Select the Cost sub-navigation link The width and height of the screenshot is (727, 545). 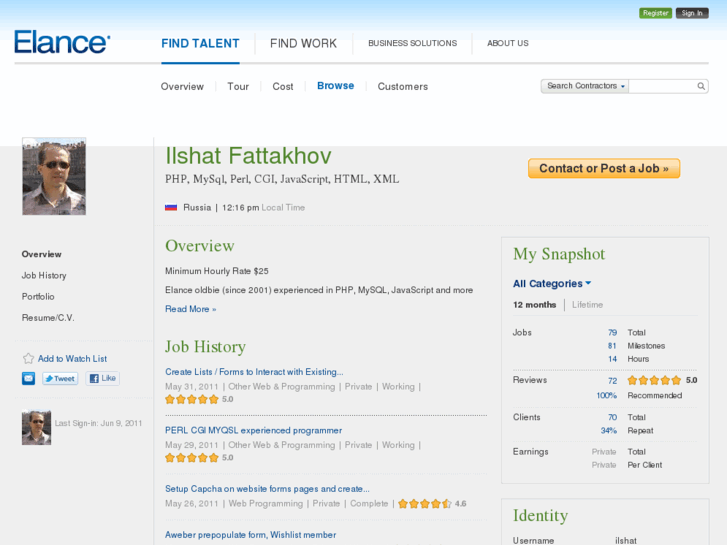[x=283, y=87]
